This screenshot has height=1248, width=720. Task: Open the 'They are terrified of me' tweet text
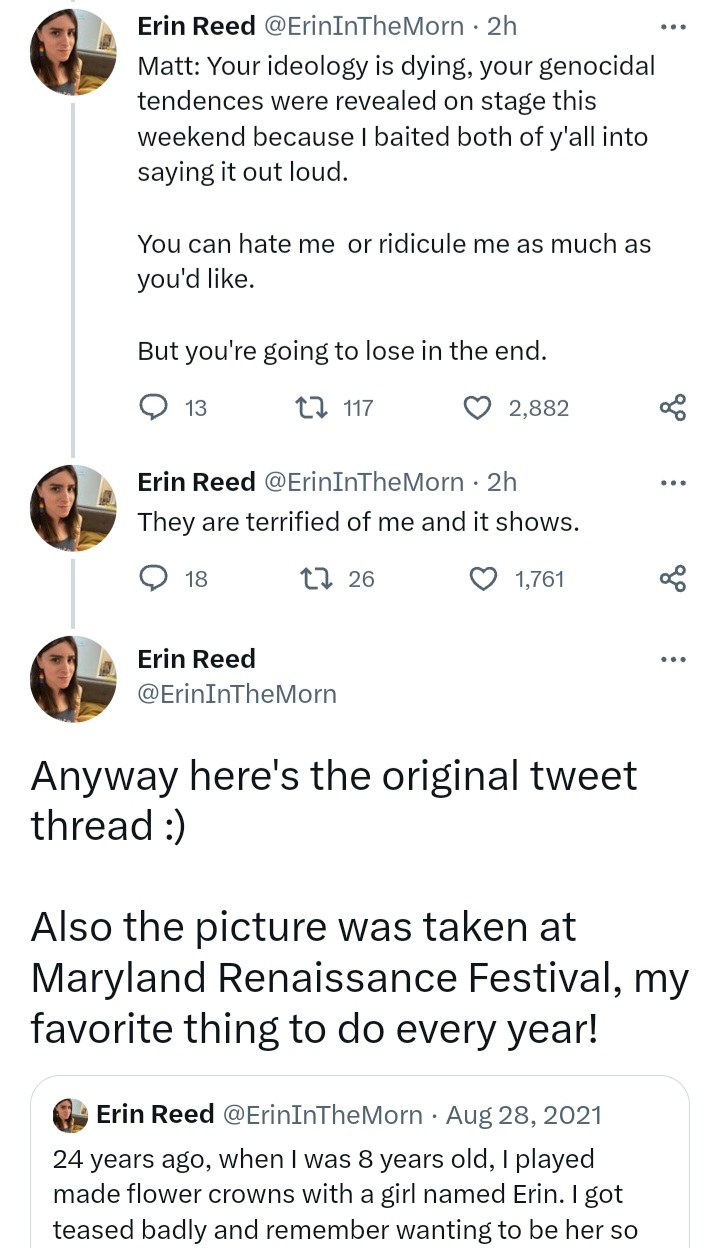tap(358, 522)
